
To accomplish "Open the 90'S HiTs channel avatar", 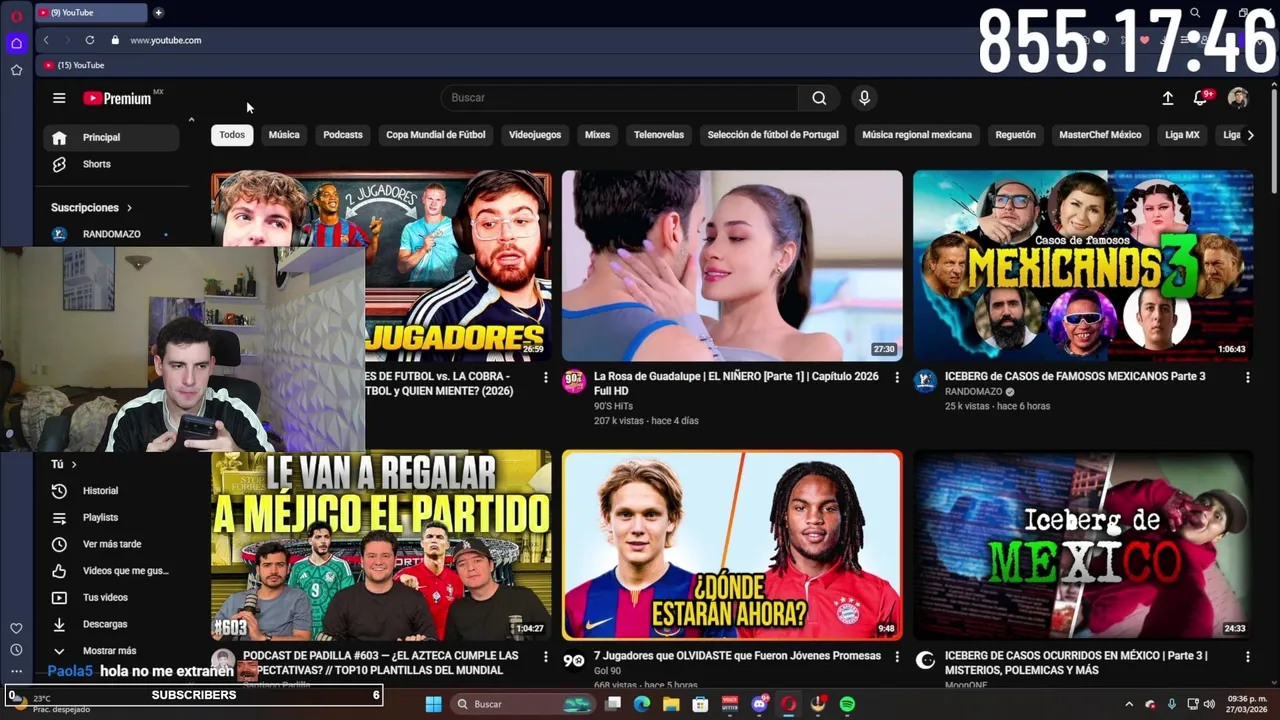I will coord(574,381).
